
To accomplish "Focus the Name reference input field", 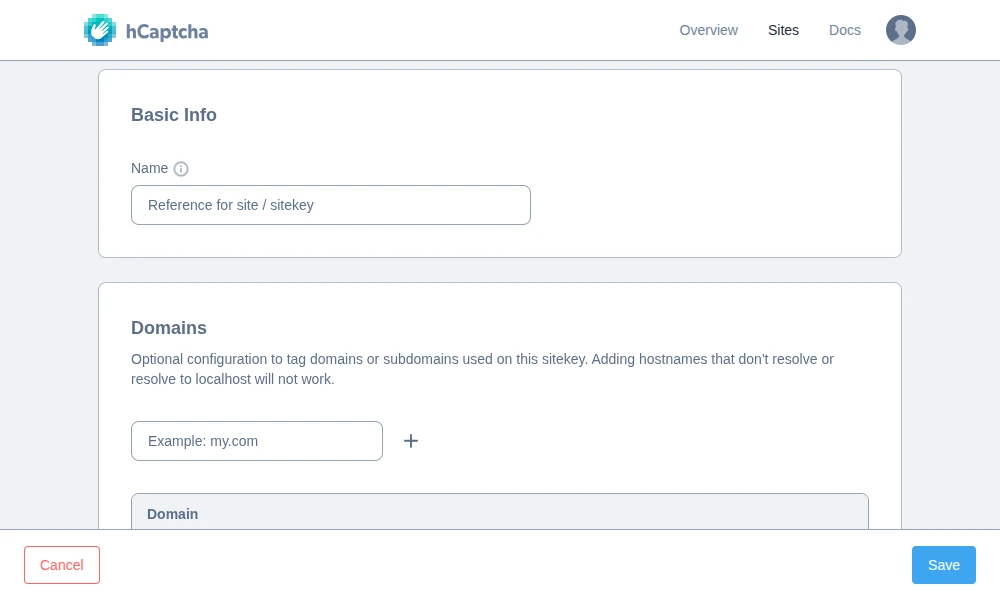I will click(330, 205).
